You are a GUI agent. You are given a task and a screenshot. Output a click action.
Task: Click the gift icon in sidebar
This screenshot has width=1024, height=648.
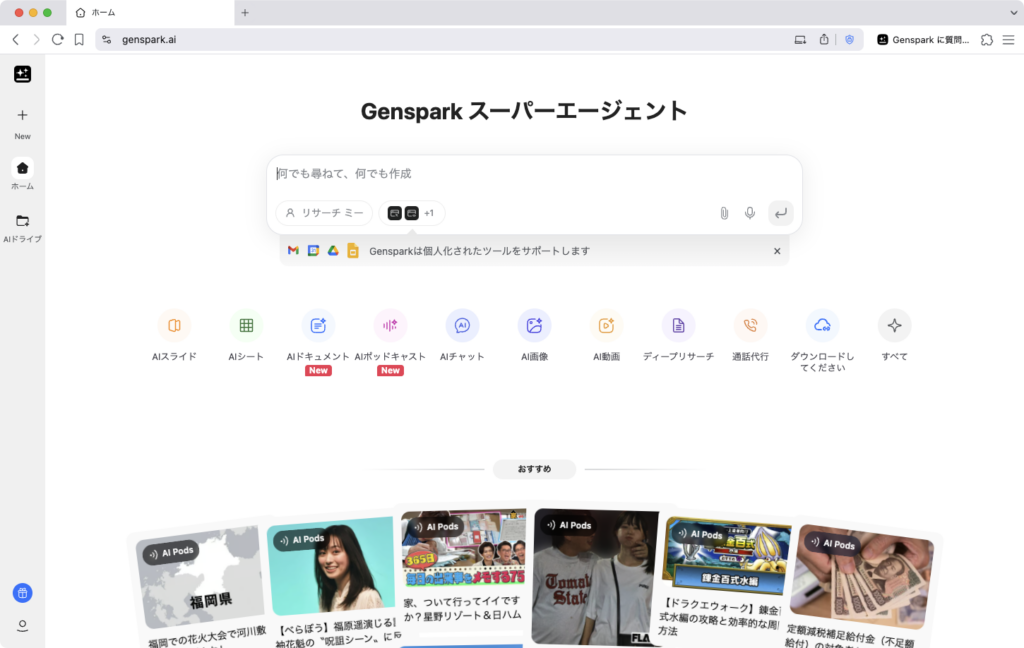tap(22, 593)
